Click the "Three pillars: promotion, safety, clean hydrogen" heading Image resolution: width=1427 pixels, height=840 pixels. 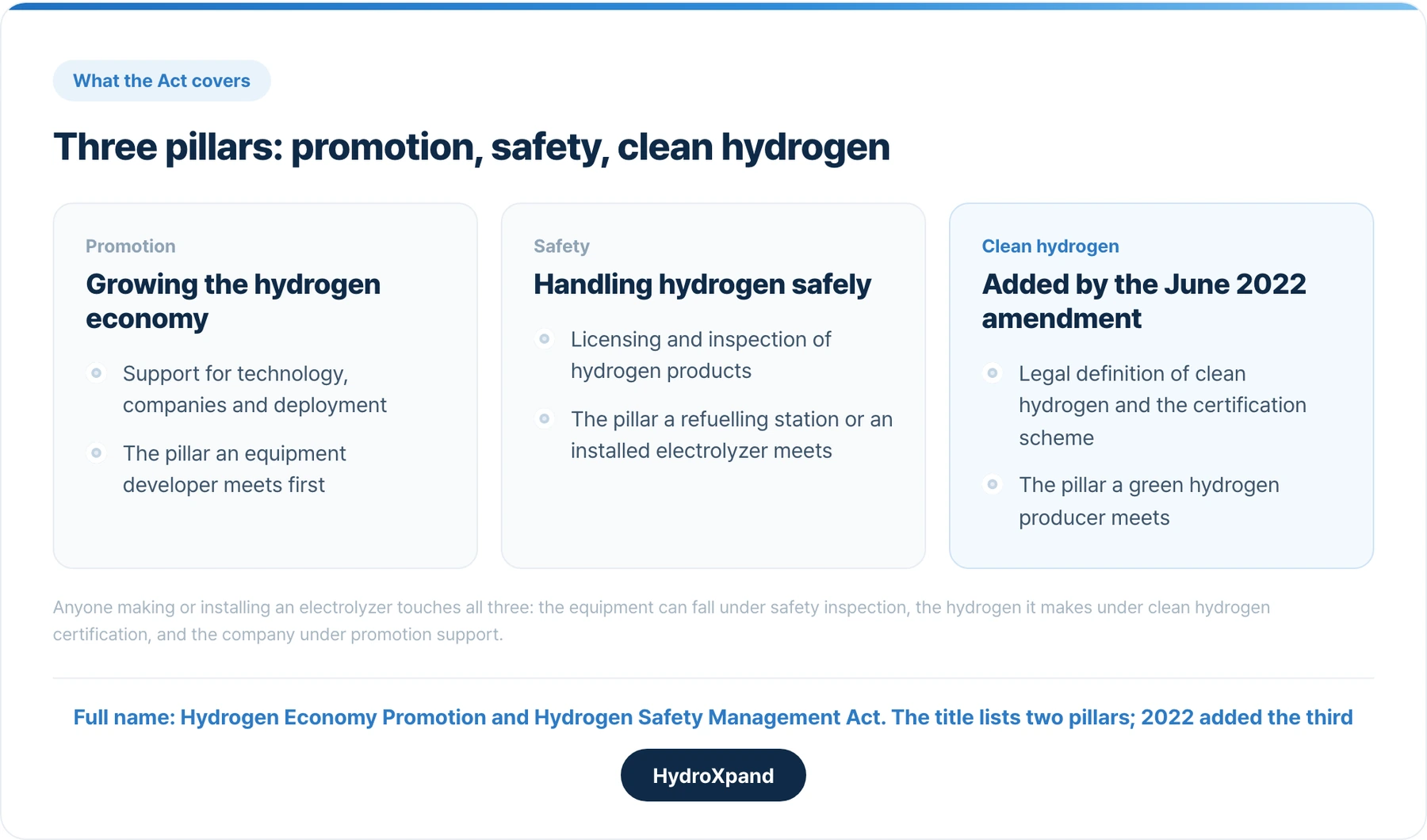472,147
